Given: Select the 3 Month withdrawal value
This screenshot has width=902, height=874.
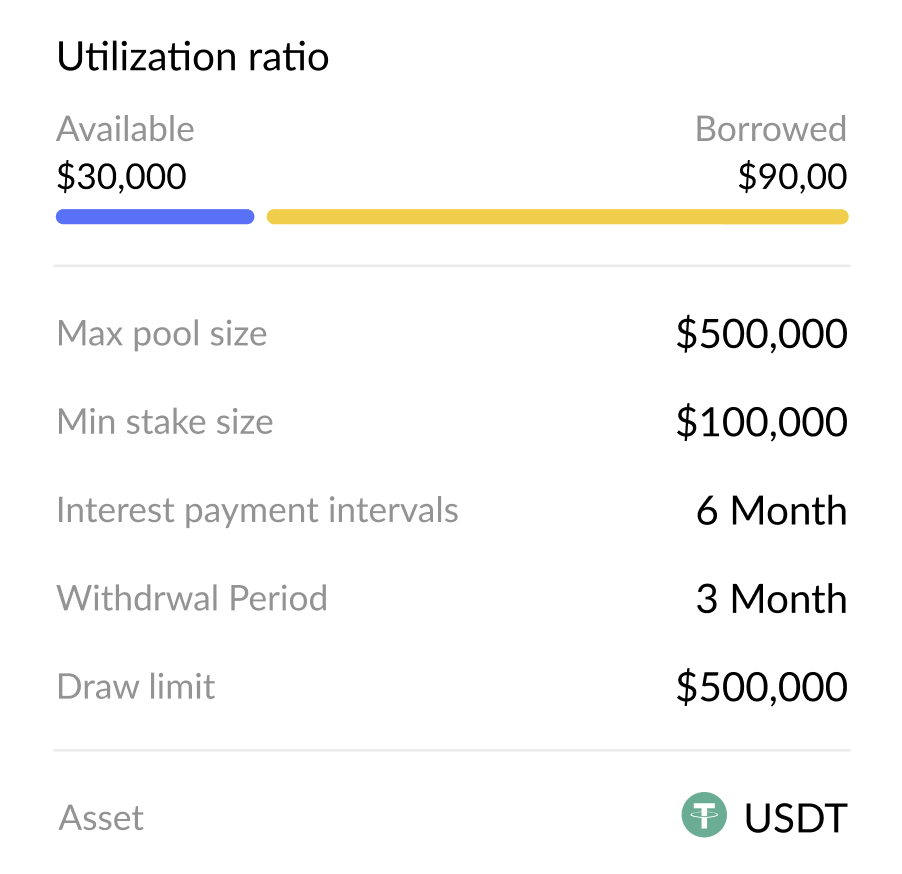Looking at the screenshot, I should 771,599.
